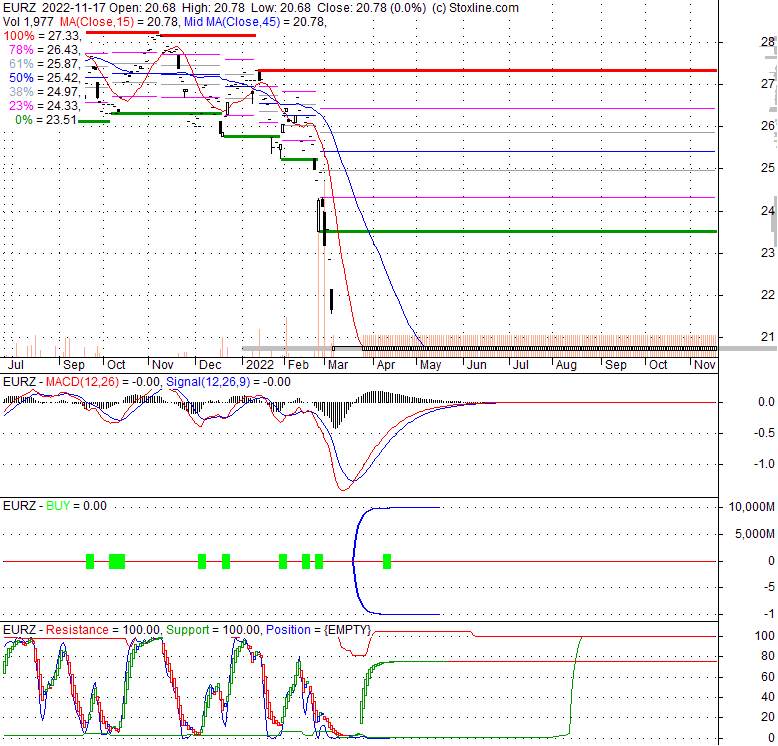Image resolution: width=778 pixels, height=746 pixels.
Task: Click the EURZ - BUY = 0.00 label
Action: 55,506
